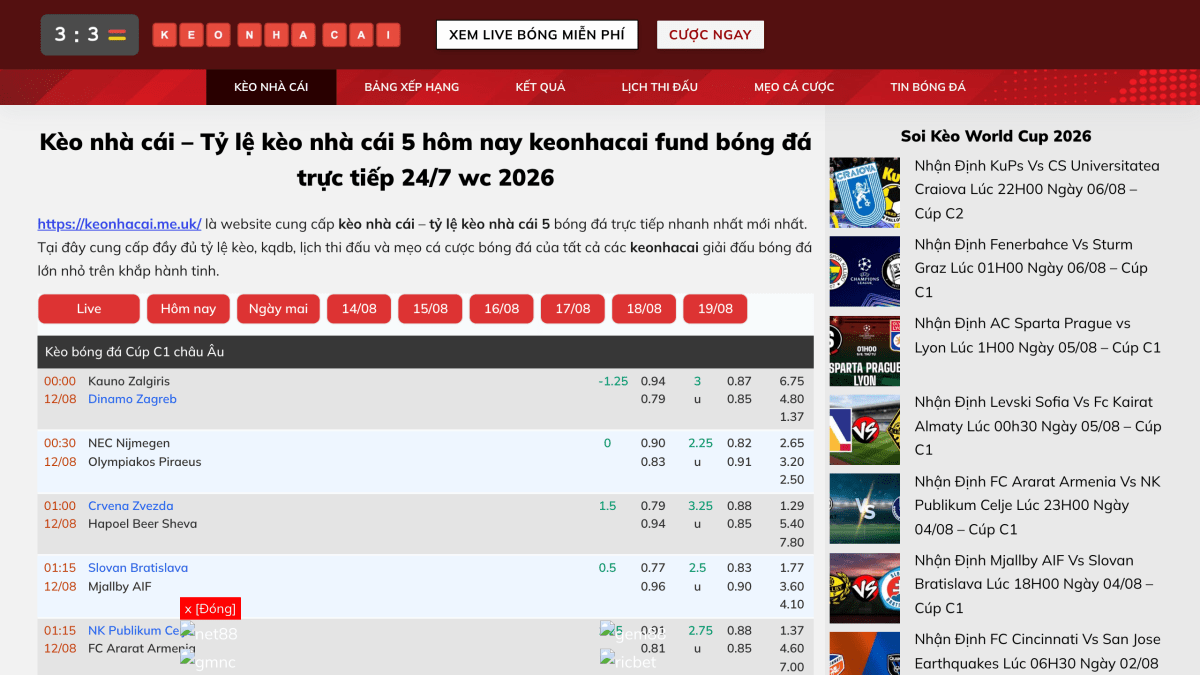Click Kèo bóng đá Cúp C1 châu Âu header
Screen dimensions: 1200x675
click(x=426, y=352)
